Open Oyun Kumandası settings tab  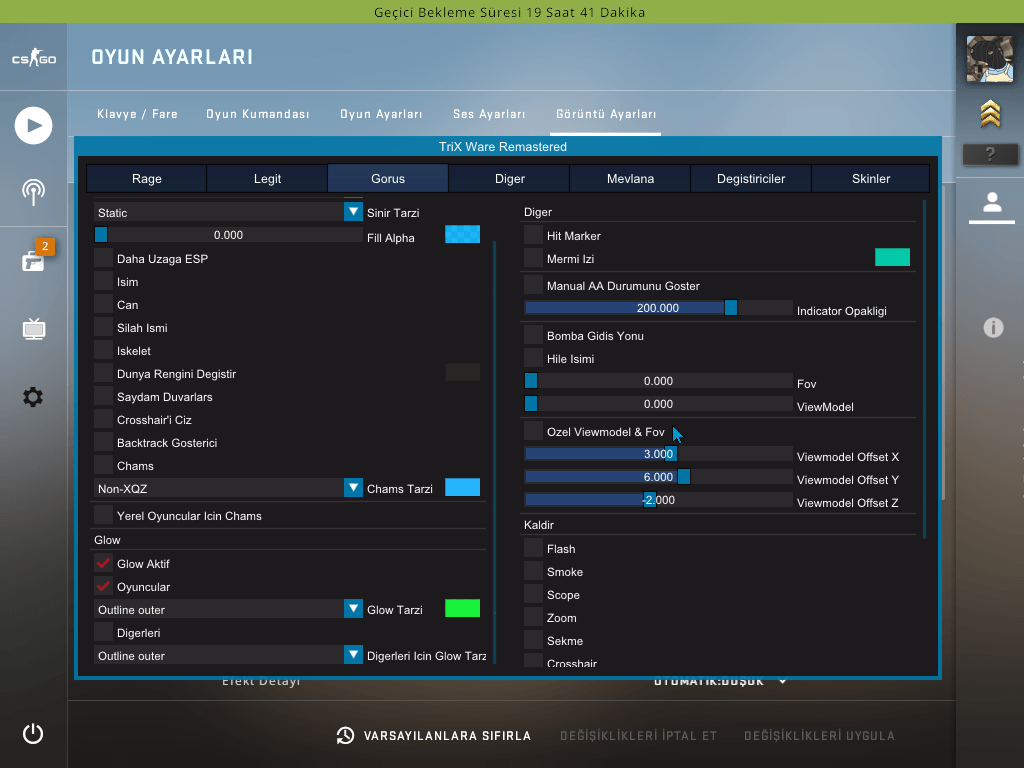258,114
